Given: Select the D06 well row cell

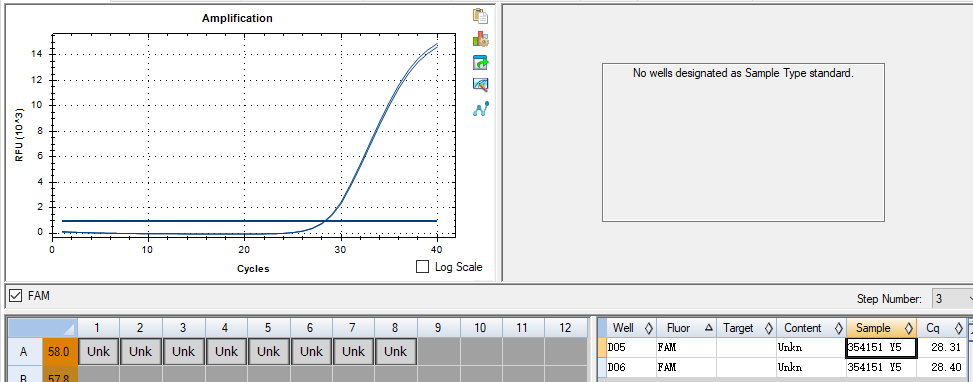Looking at the screenshot, I should (632, 368).
